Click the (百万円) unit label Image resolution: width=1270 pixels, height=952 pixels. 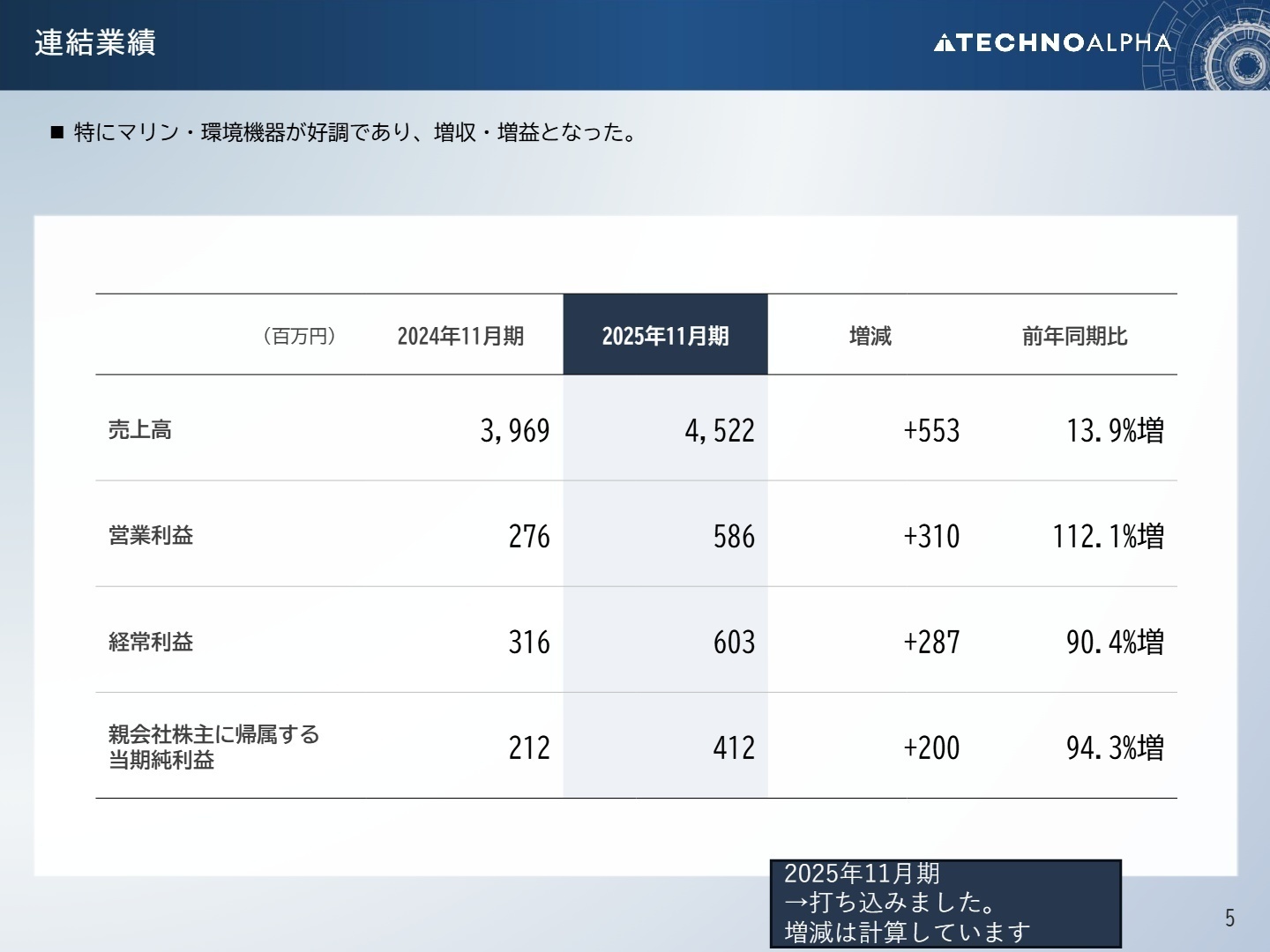click(x=299, y=336)
